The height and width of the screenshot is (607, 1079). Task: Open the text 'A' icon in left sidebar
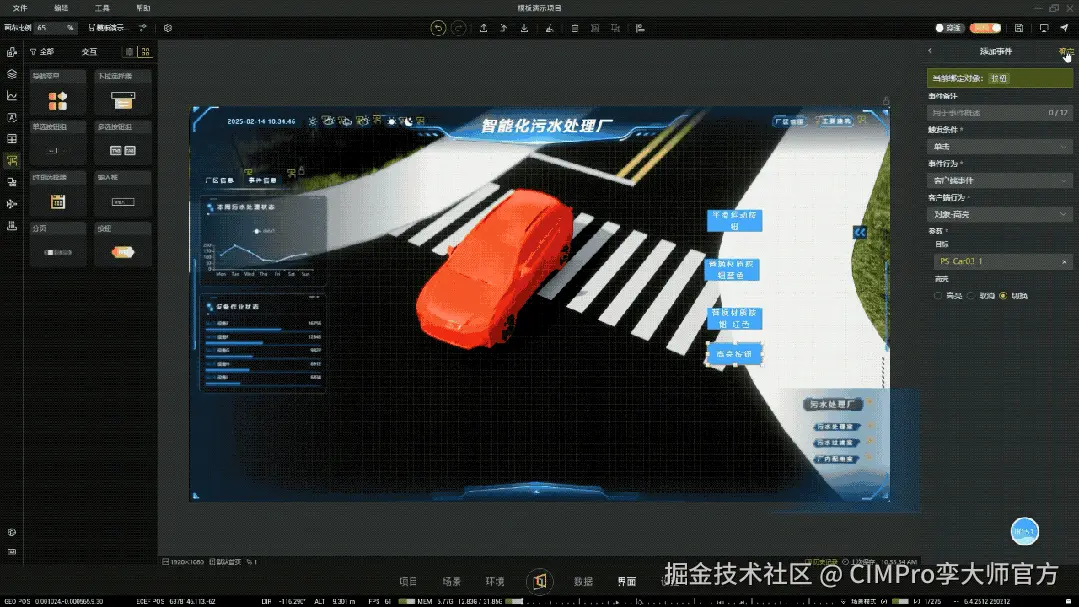pos(12,118)
